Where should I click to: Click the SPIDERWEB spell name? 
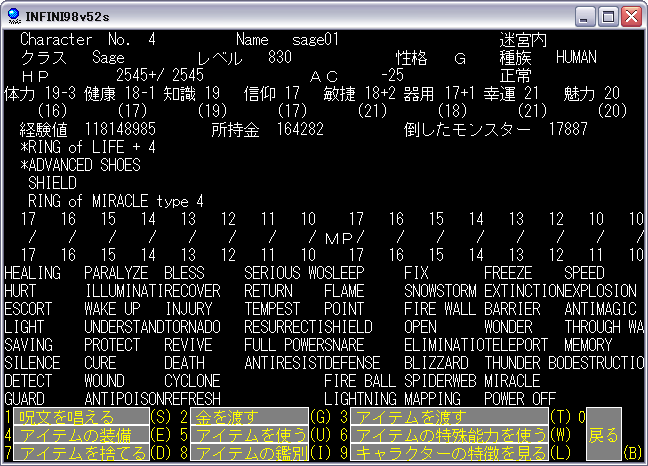point(440,381)
